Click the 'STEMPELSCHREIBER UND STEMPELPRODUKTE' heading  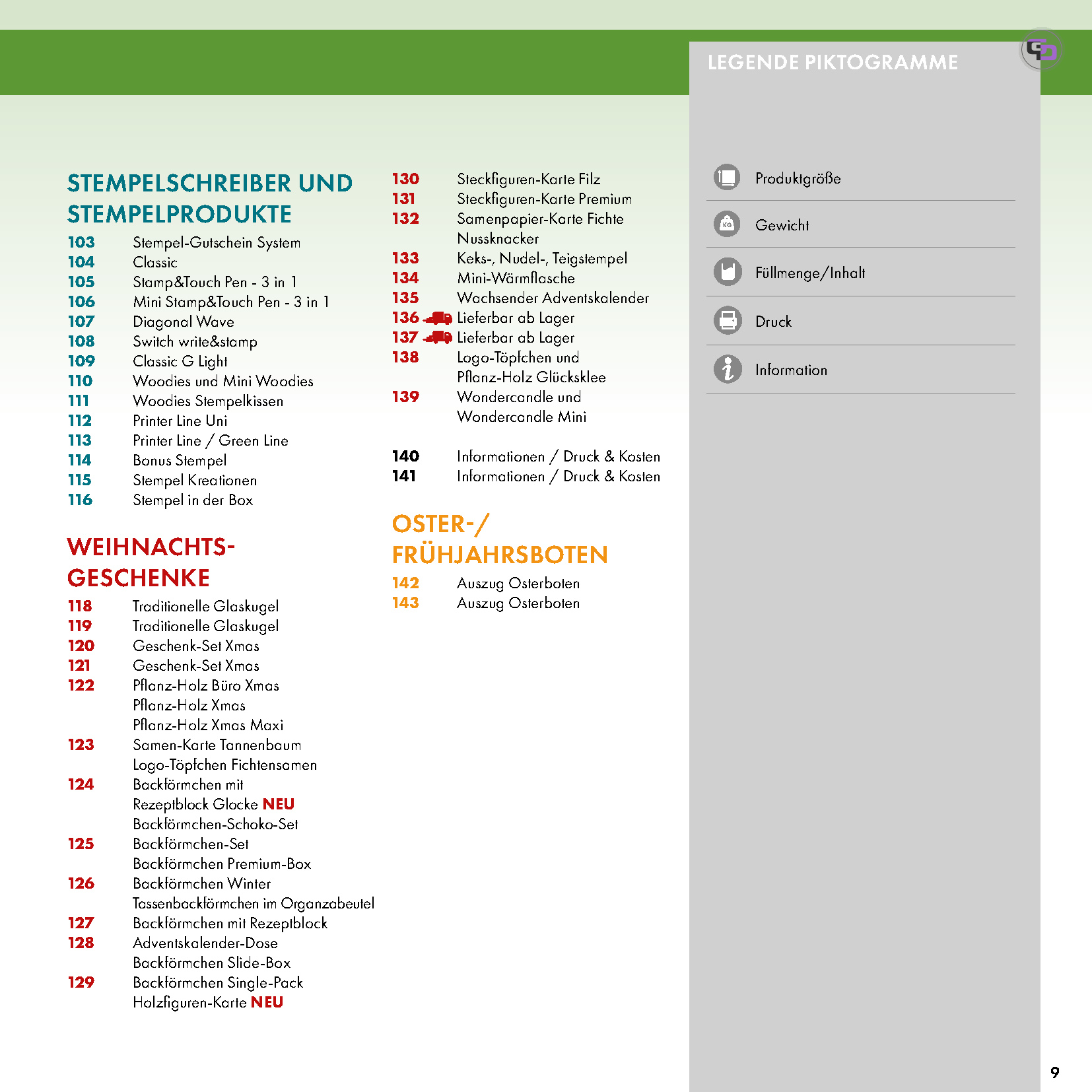click(210, 199)
